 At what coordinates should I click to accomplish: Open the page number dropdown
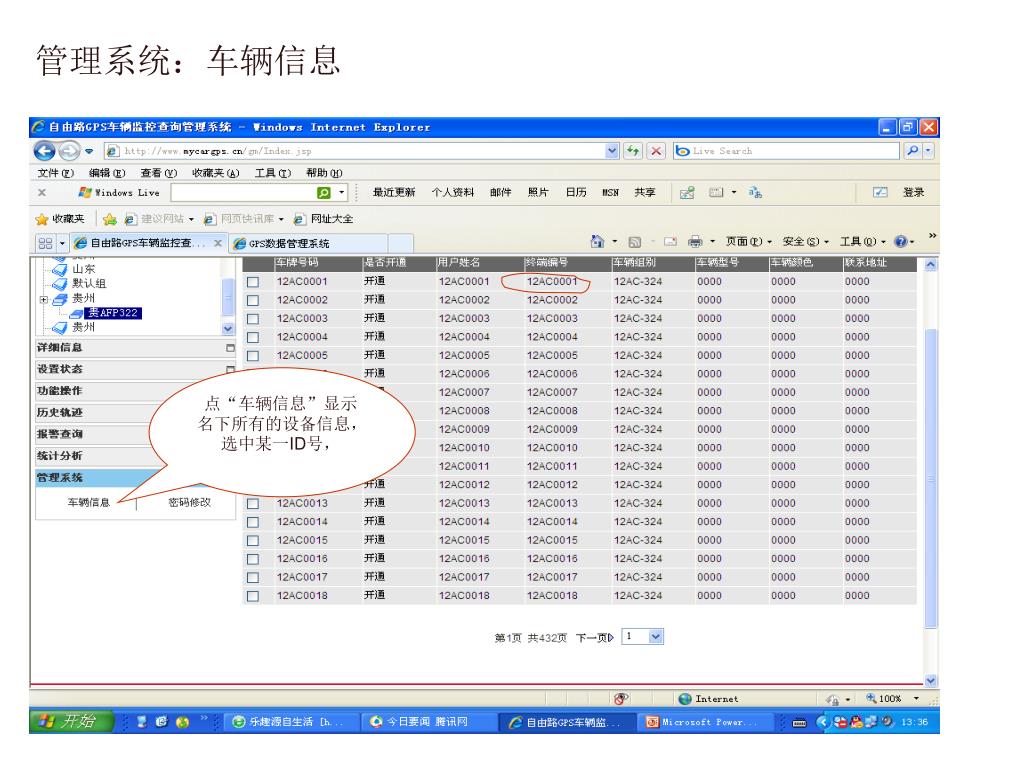point(656,636)
